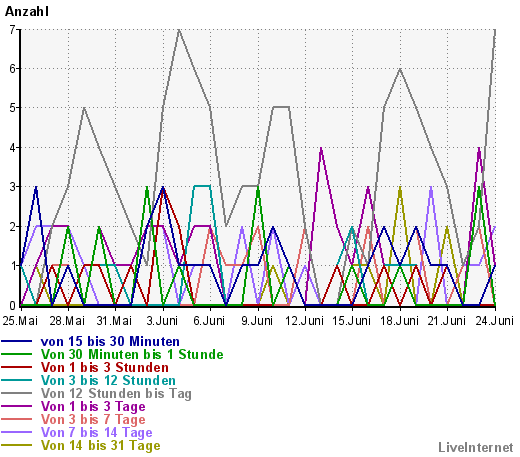Click the 'Von 12 Stunden bis Tag' legend label

pyautogui.click(x=116, y=394)
